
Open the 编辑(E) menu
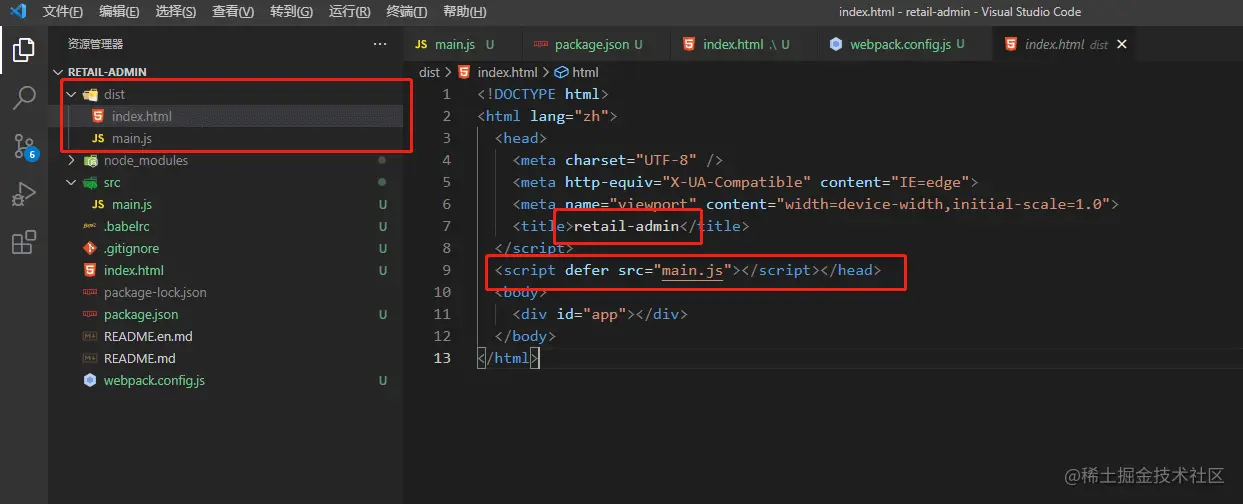120,12
